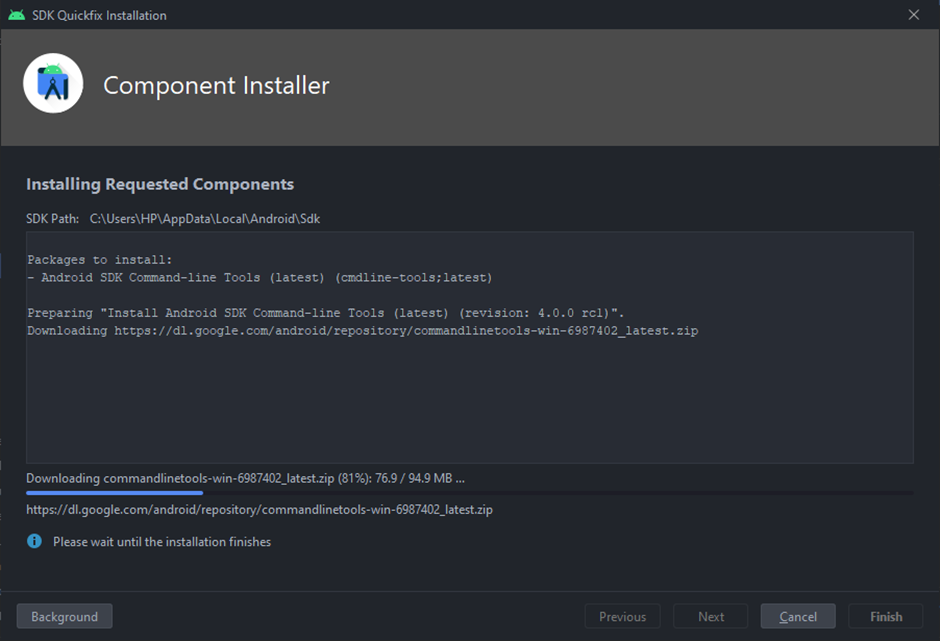Screen dimensions: 940x641
Task: Click the blue info icon beside wait message
Action: pos(35,541)
